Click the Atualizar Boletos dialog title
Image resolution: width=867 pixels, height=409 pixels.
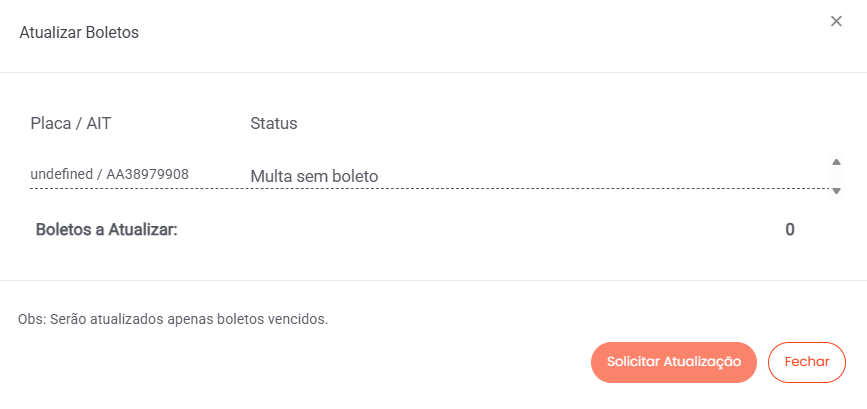tap(79, 33)
